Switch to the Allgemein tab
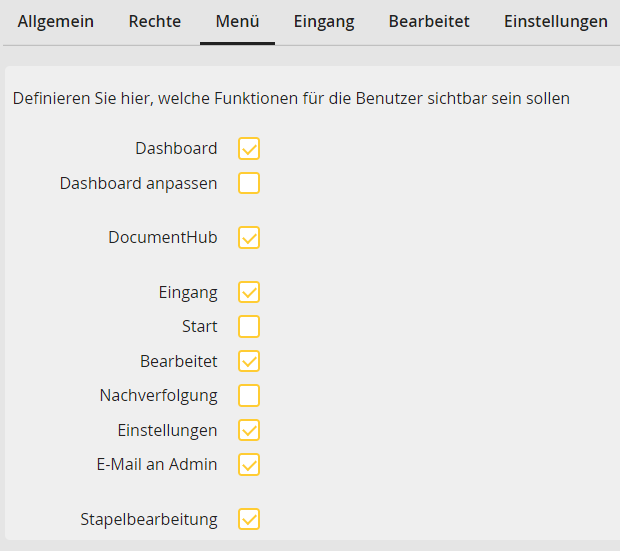Image resolution: width=620 pixels, height=551 pixels. point(56,21)
